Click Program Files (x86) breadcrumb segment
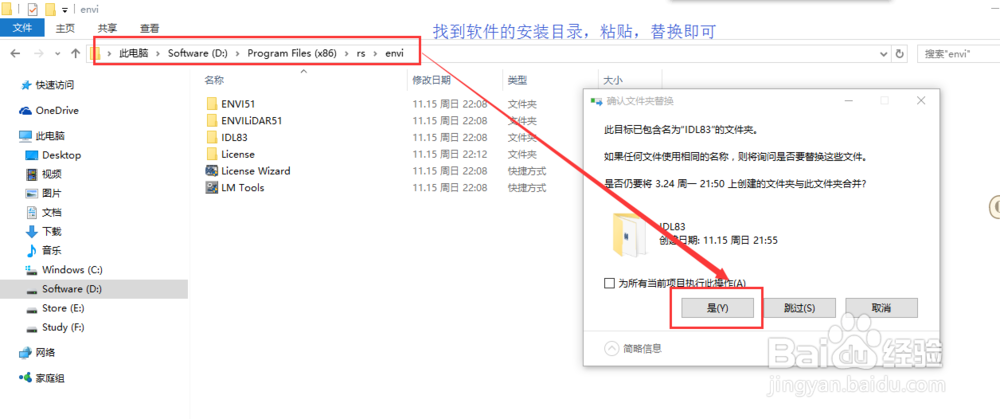This screenshot has width=1000, height=419. tap(292, 54)
